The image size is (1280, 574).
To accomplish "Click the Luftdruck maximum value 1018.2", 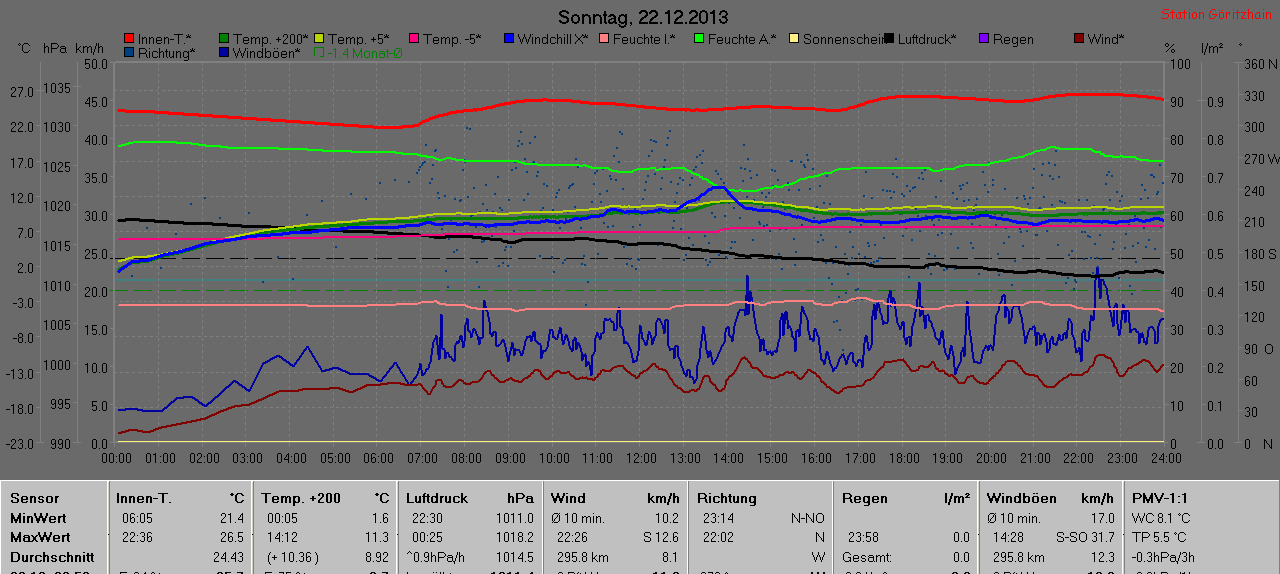I will 515,537.
